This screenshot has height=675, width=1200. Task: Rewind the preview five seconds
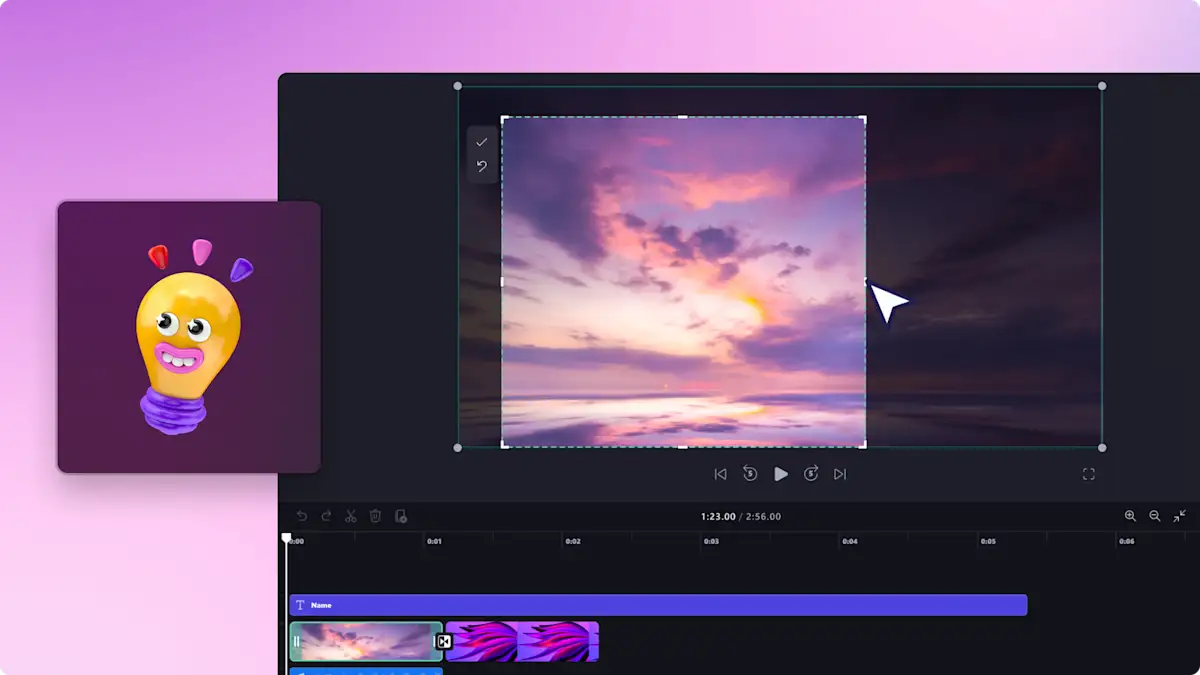click(x=751, y=474)
